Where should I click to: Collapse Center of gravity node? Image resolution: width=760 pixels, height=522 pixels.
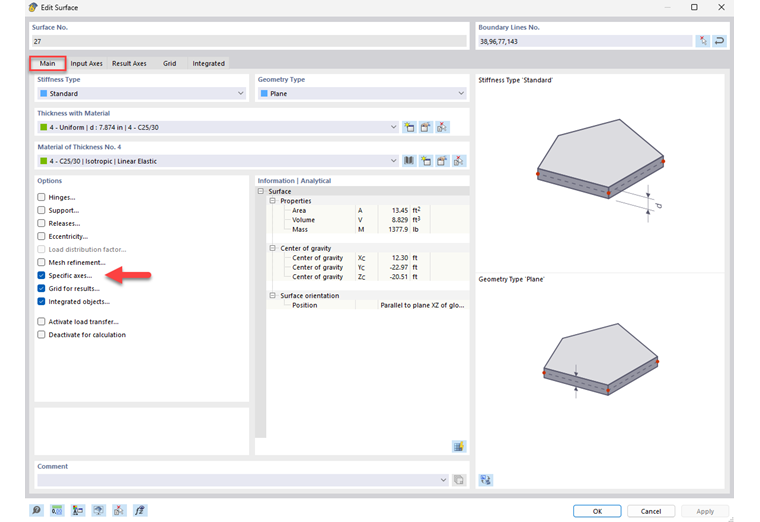(x=272, y=248)
